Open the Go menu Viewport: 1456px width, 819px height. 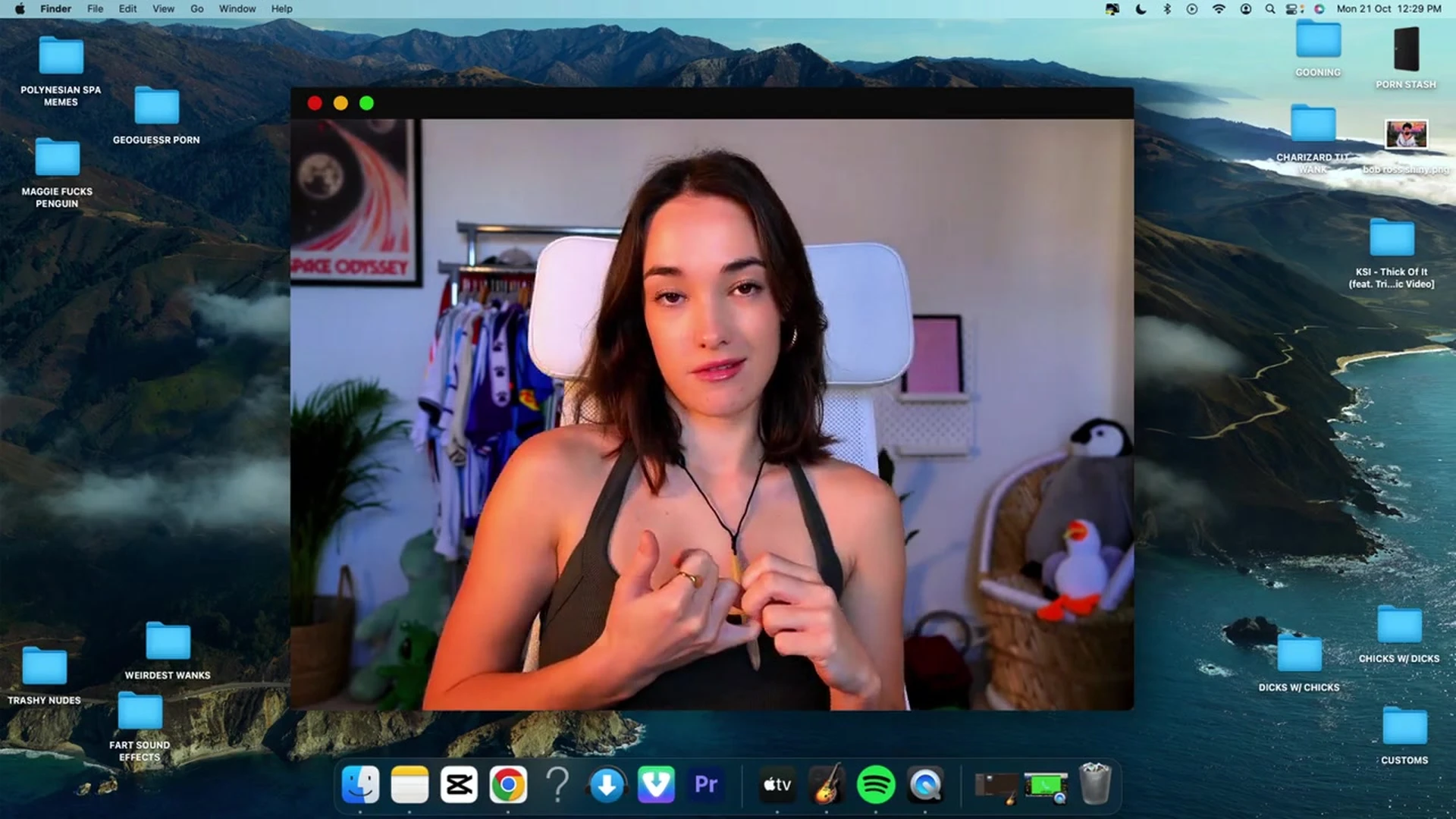coord(196,8)
